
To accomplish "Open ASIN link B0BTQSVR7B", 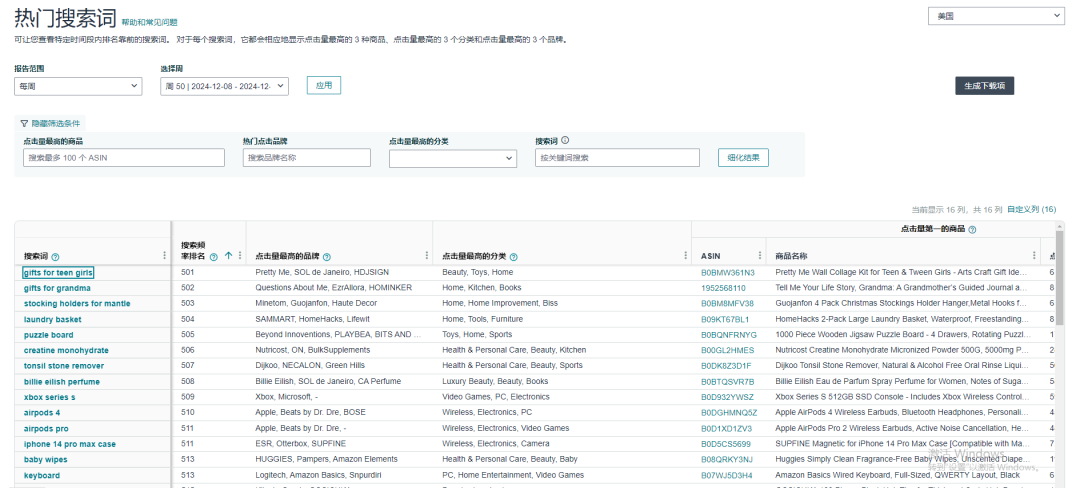I will coord(728,382).
